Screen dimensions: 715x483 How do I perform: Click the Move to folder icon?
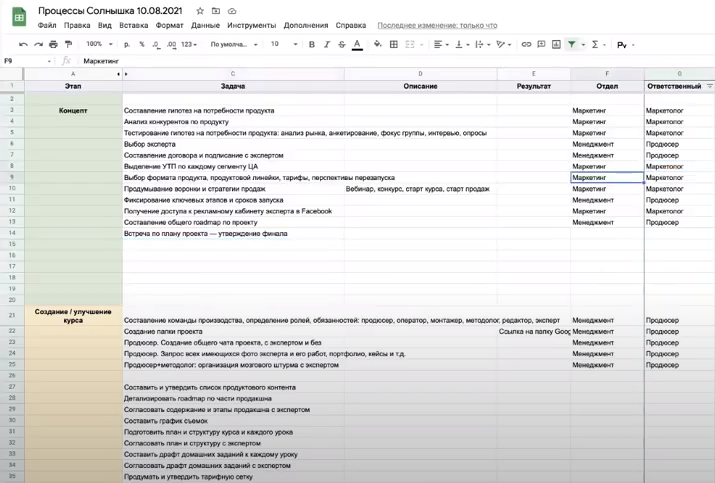(216, 10)
